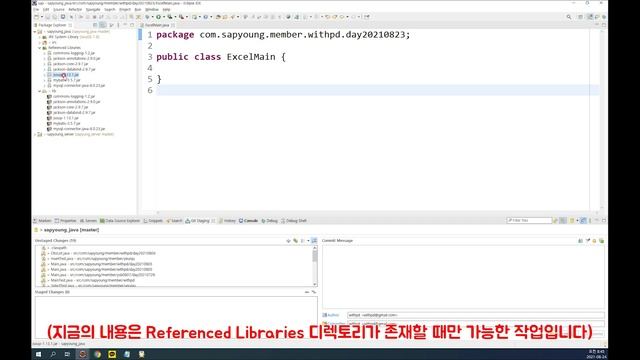Click the Filter files input field
The width and height of the screenshot is (640, 360).
click(529, 220)
